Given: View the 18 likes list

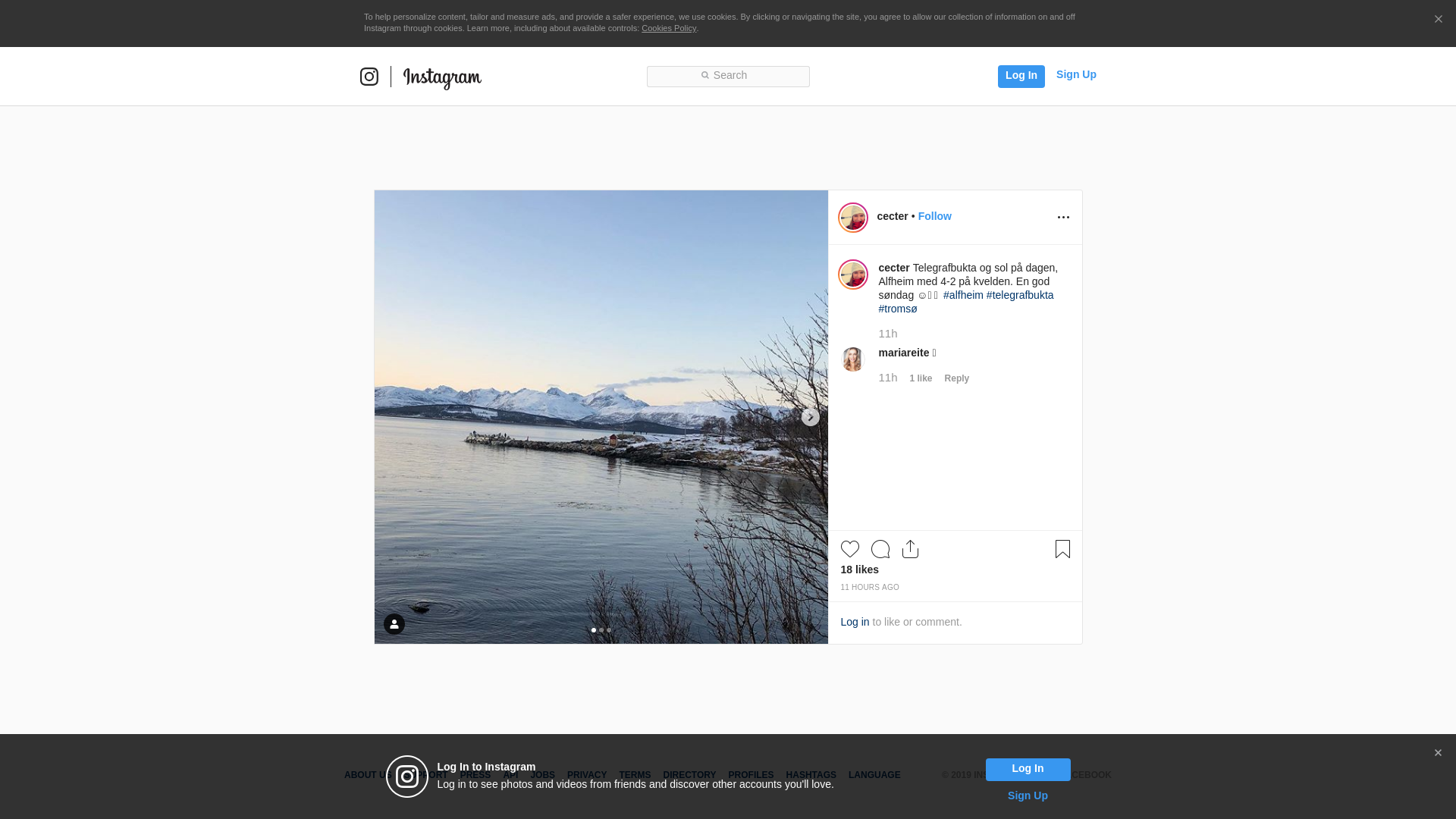Looking at the screenshot, I should point(859,570).
